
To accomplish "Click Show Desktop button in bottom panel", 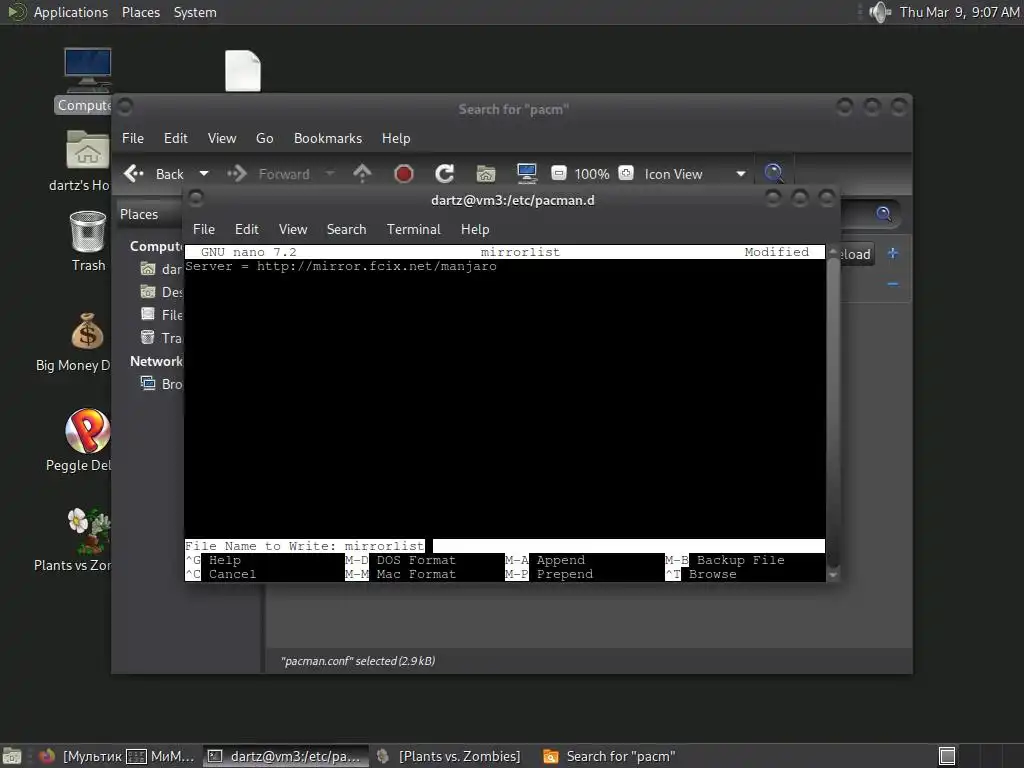I will (12, 756).
